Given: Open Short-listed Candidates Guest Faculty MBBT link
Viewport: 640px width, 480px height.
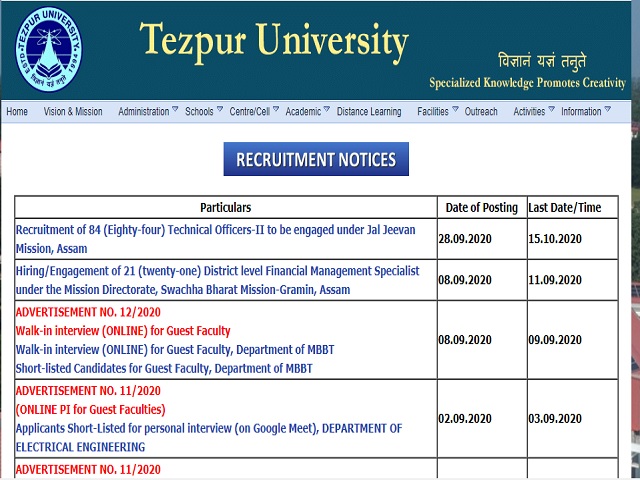Looking at the screenshot, I should [x=164, y=369].
